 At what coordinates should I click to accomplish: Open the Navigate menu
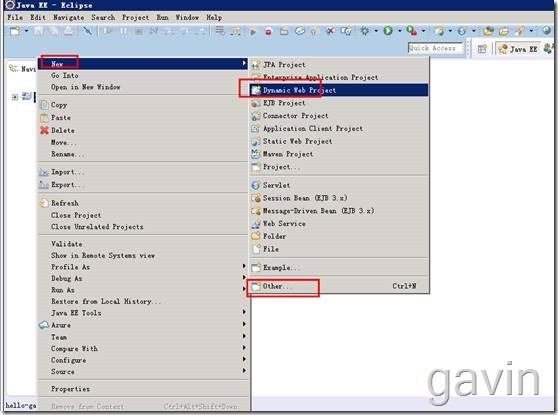tap(69, 17)
